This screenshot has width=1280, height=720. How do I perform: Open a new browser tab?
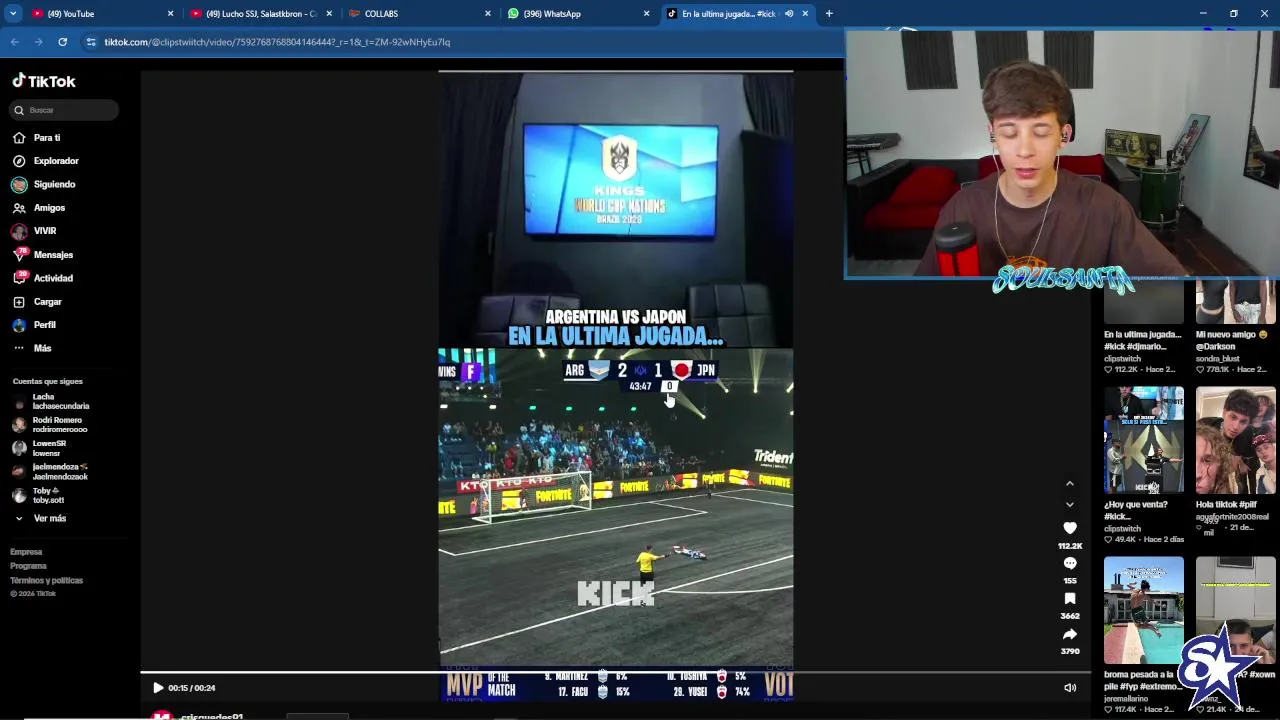[829, 14]
